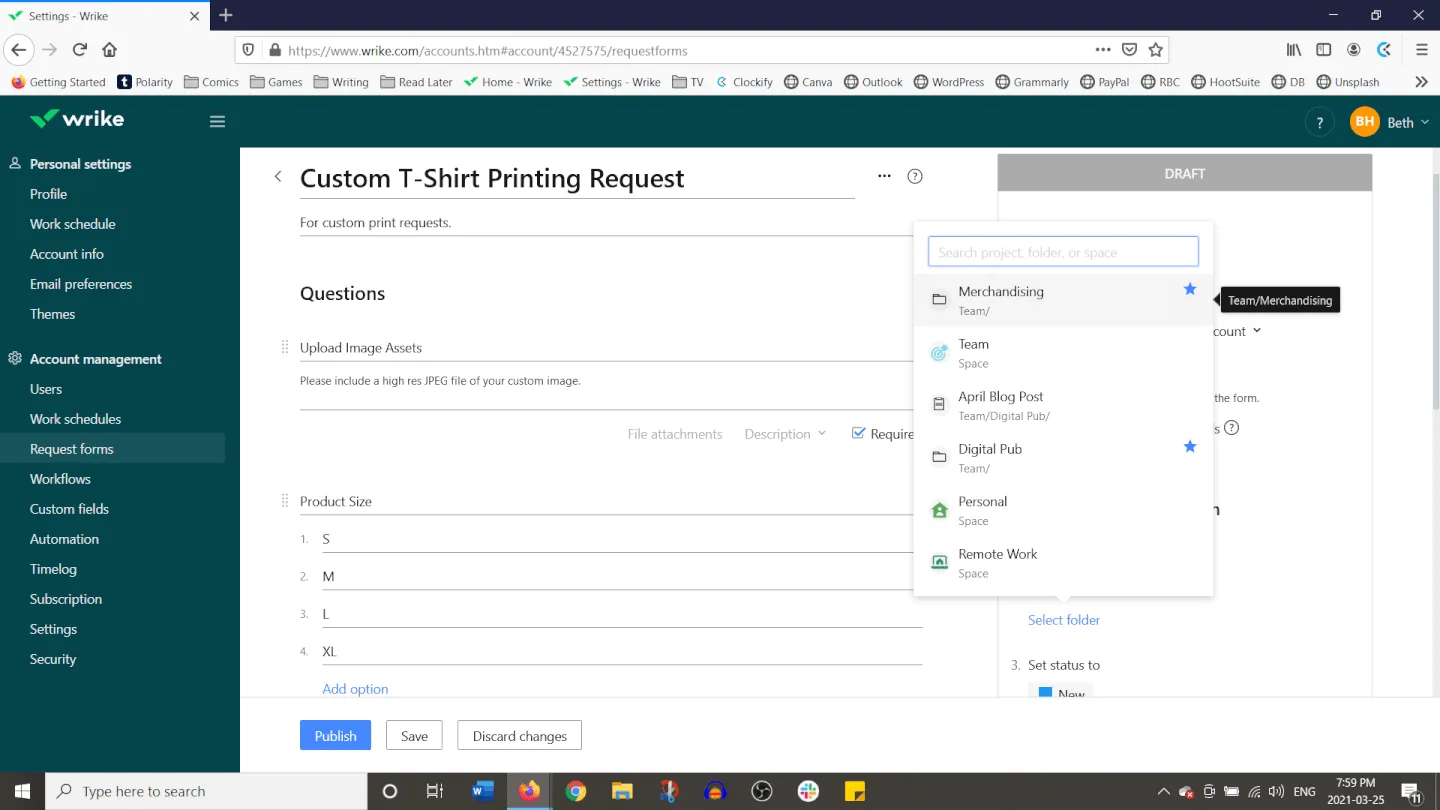Click the Personal space icon
The width and height of the screenshot is (1440, 810).
pyautogui.click(x=939, y=510)
